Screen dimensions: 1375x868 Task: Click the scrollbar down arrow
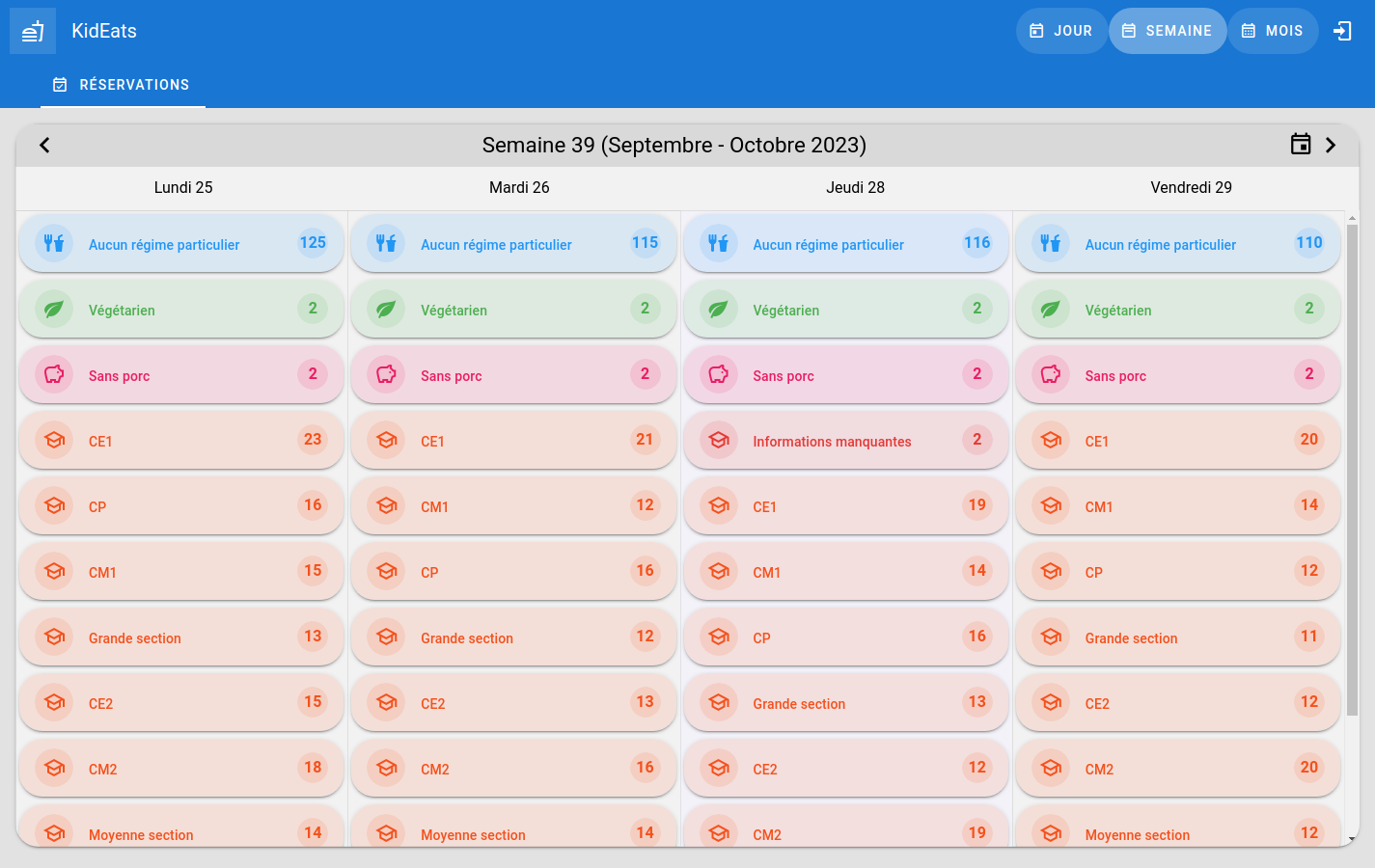1352,839
